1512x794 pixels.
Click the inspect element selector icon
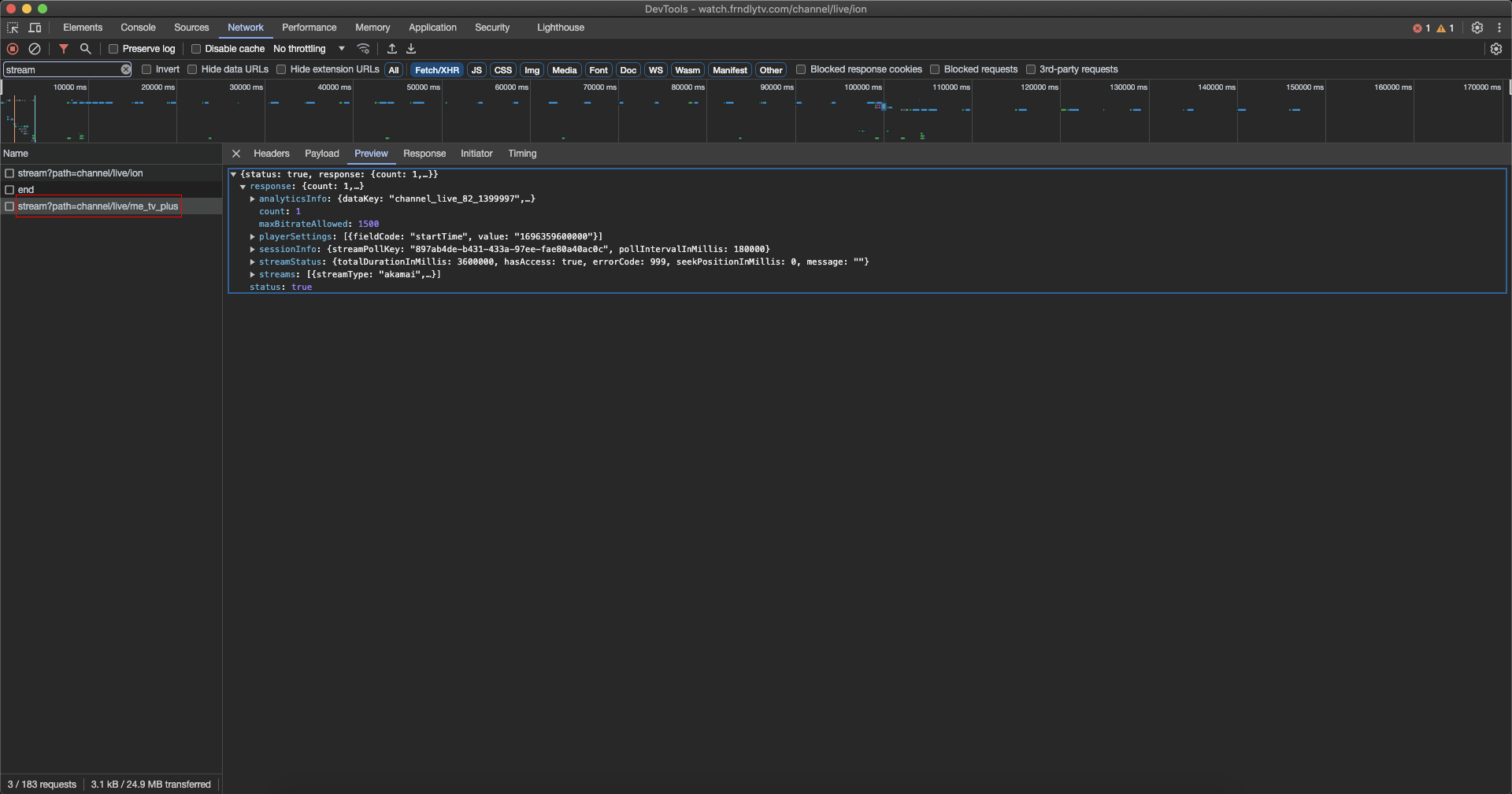(x=13, y=28)
